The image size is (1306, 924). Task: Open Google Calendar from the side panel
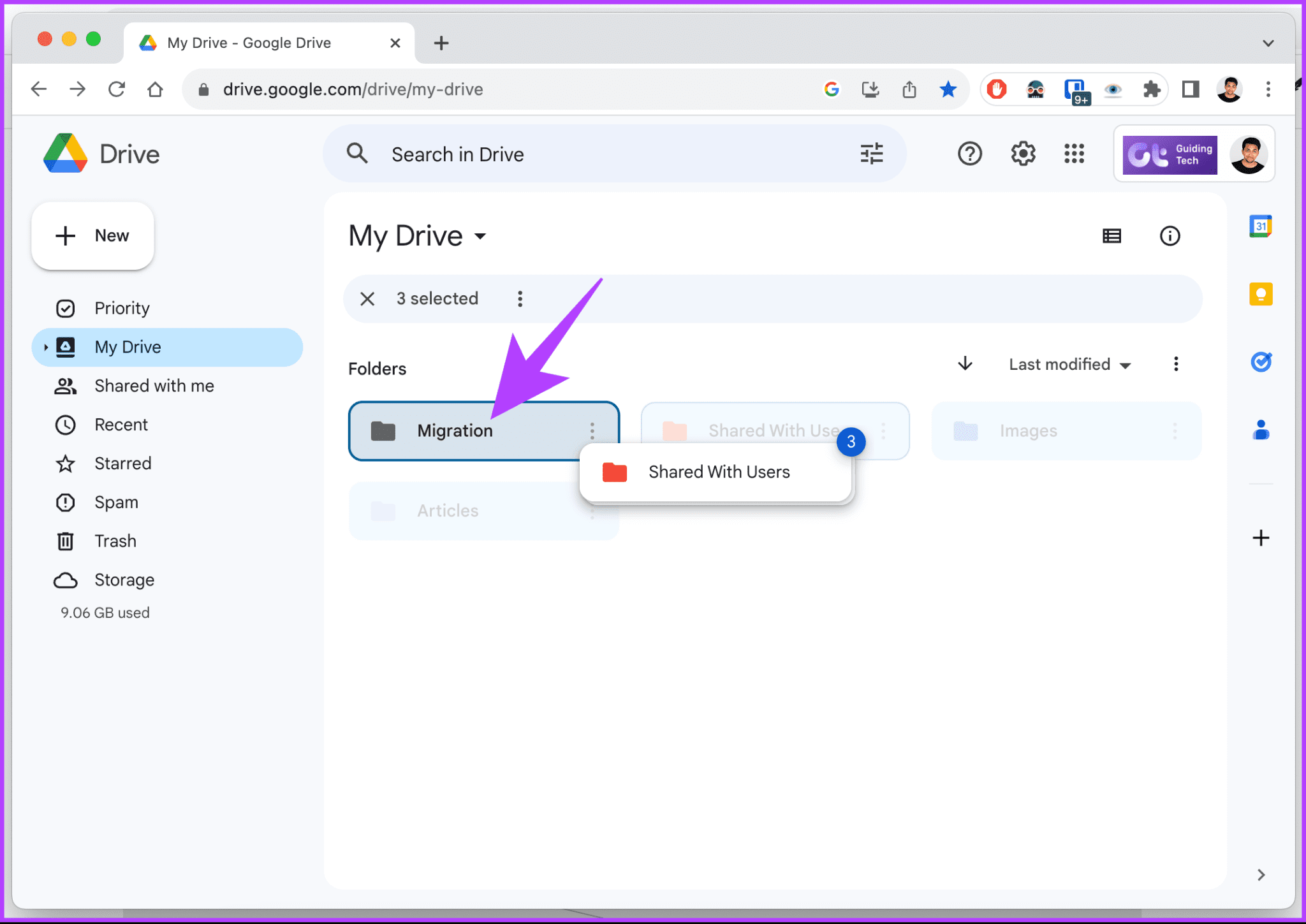point(1259,226)
